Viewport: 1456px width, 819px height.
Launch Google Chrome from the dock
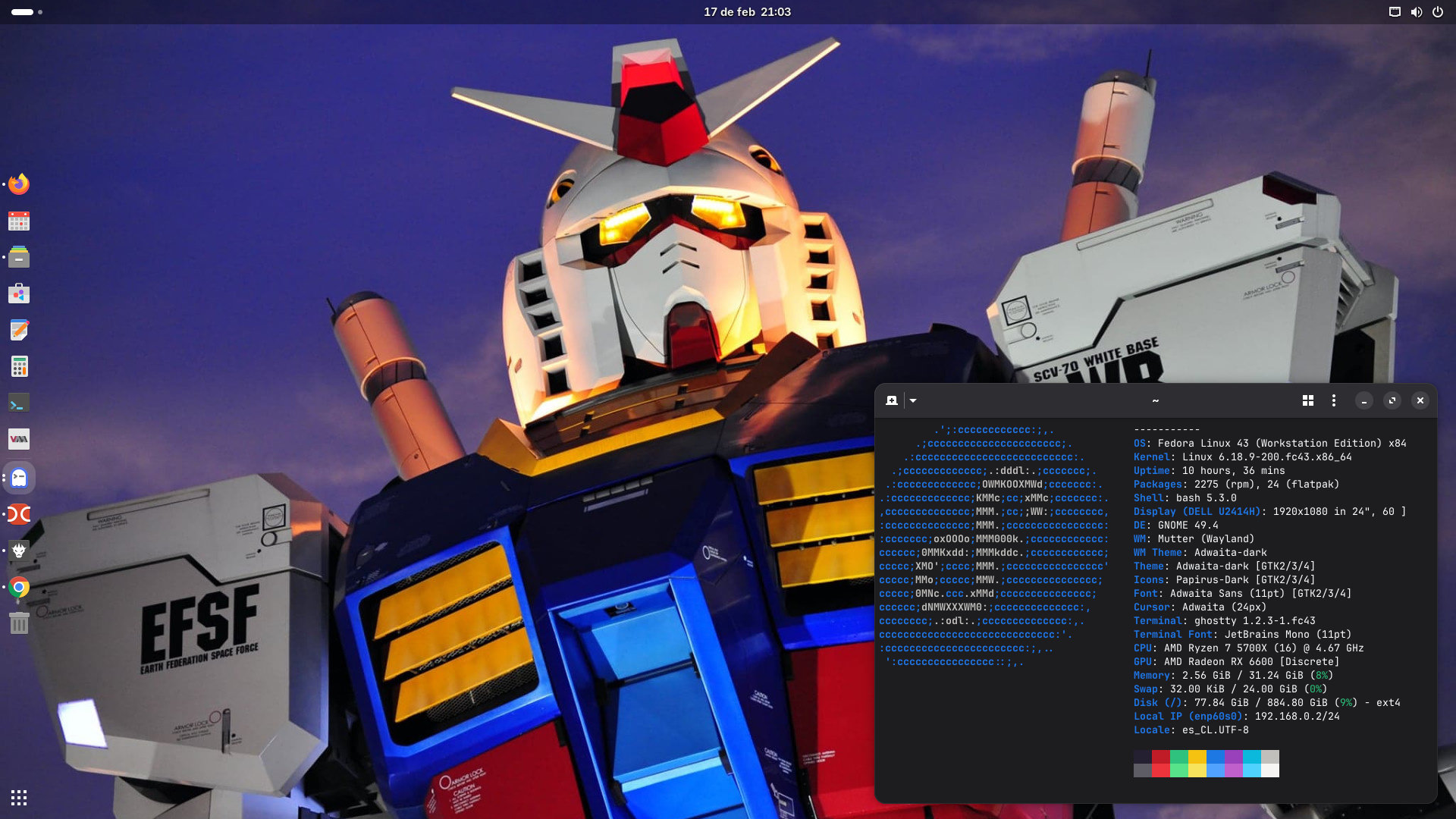pos(19,588)
